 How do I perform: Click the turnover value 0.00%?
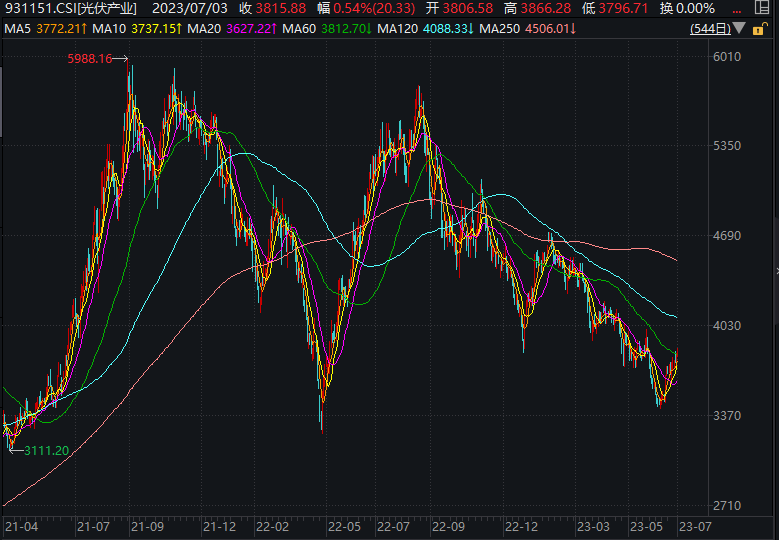click(696, 8)
